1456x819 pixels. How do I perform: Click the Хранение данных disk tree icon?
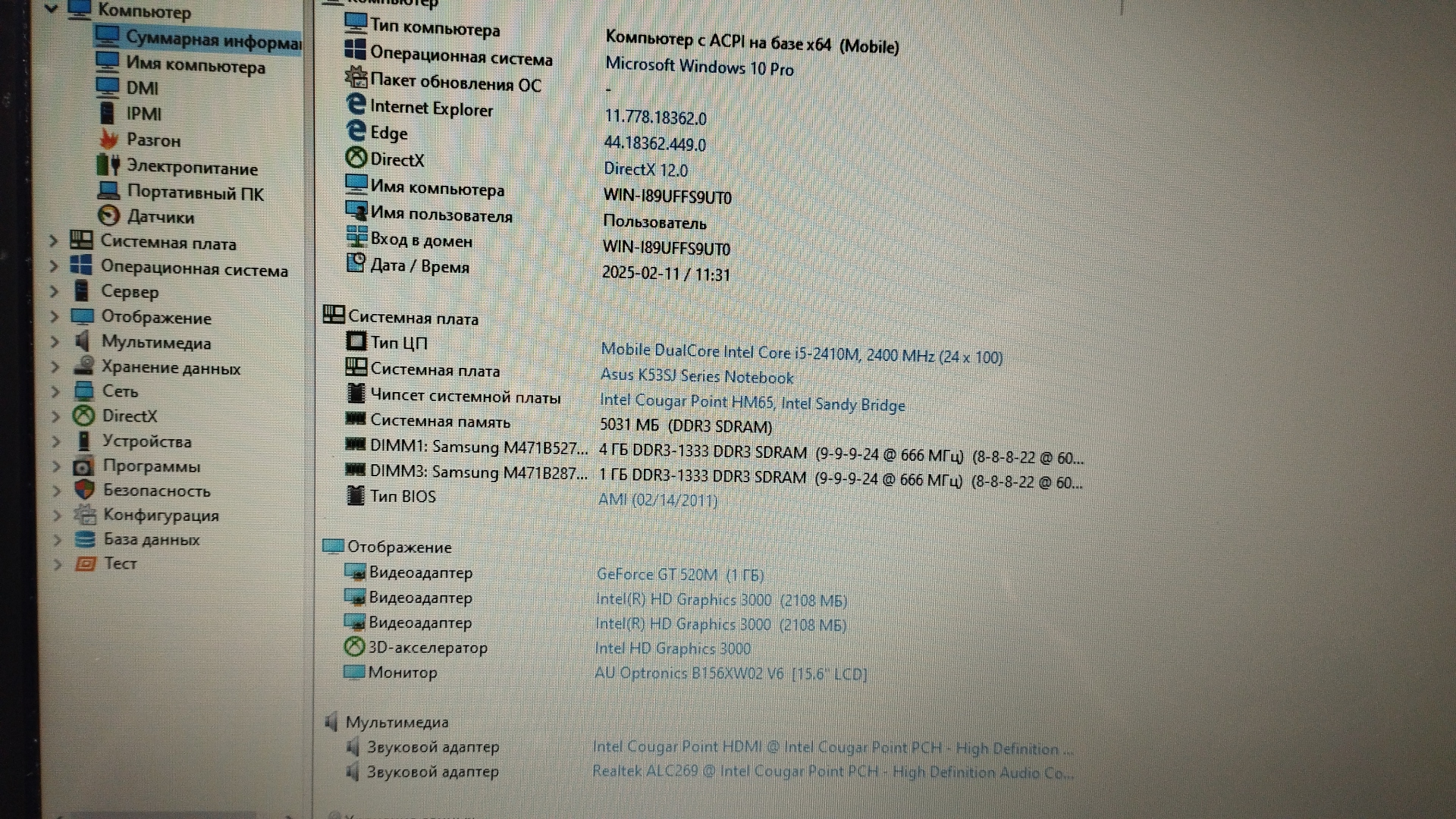click(83, 366)
